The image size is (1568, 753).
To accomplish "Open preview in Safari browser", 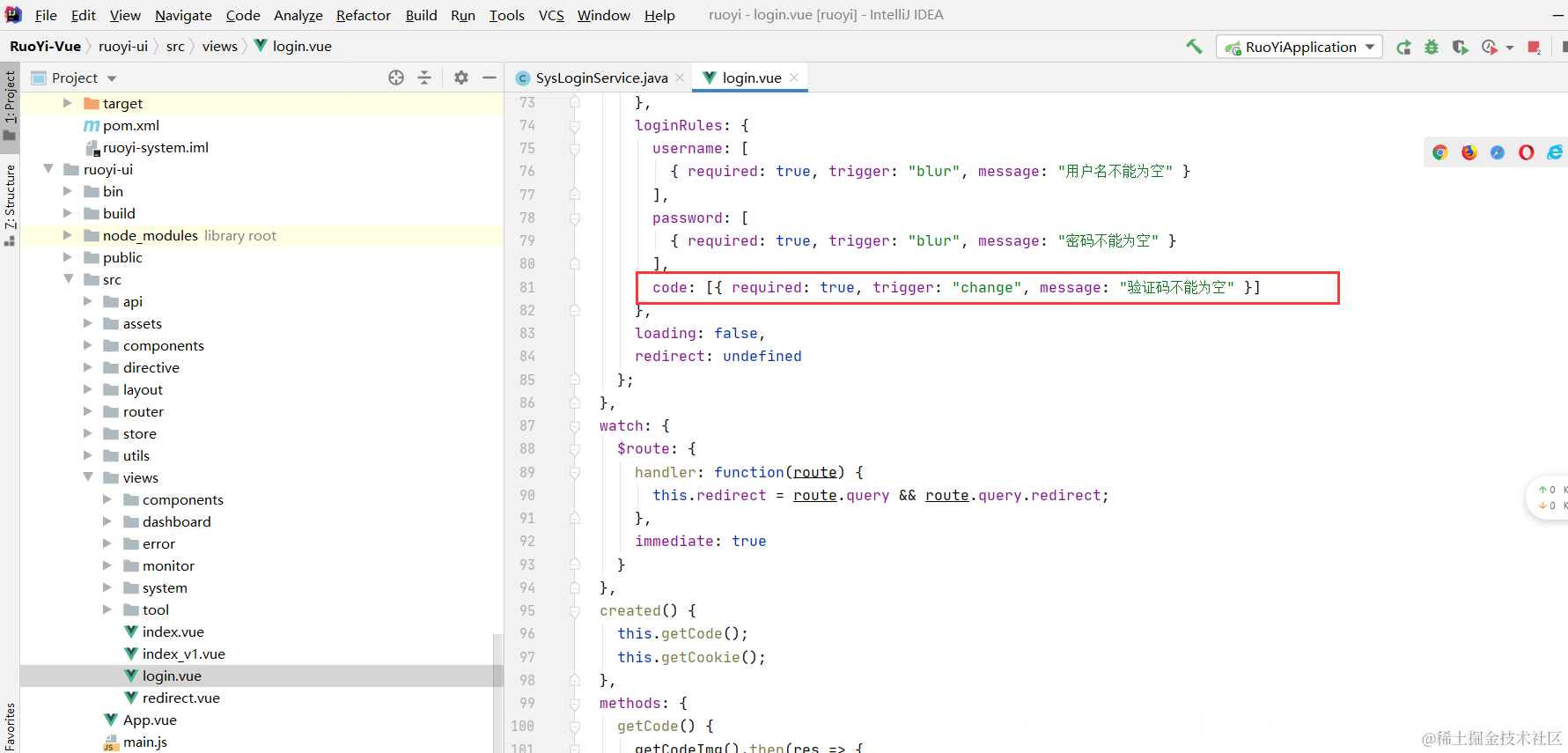I will [x=1498, y=152].
